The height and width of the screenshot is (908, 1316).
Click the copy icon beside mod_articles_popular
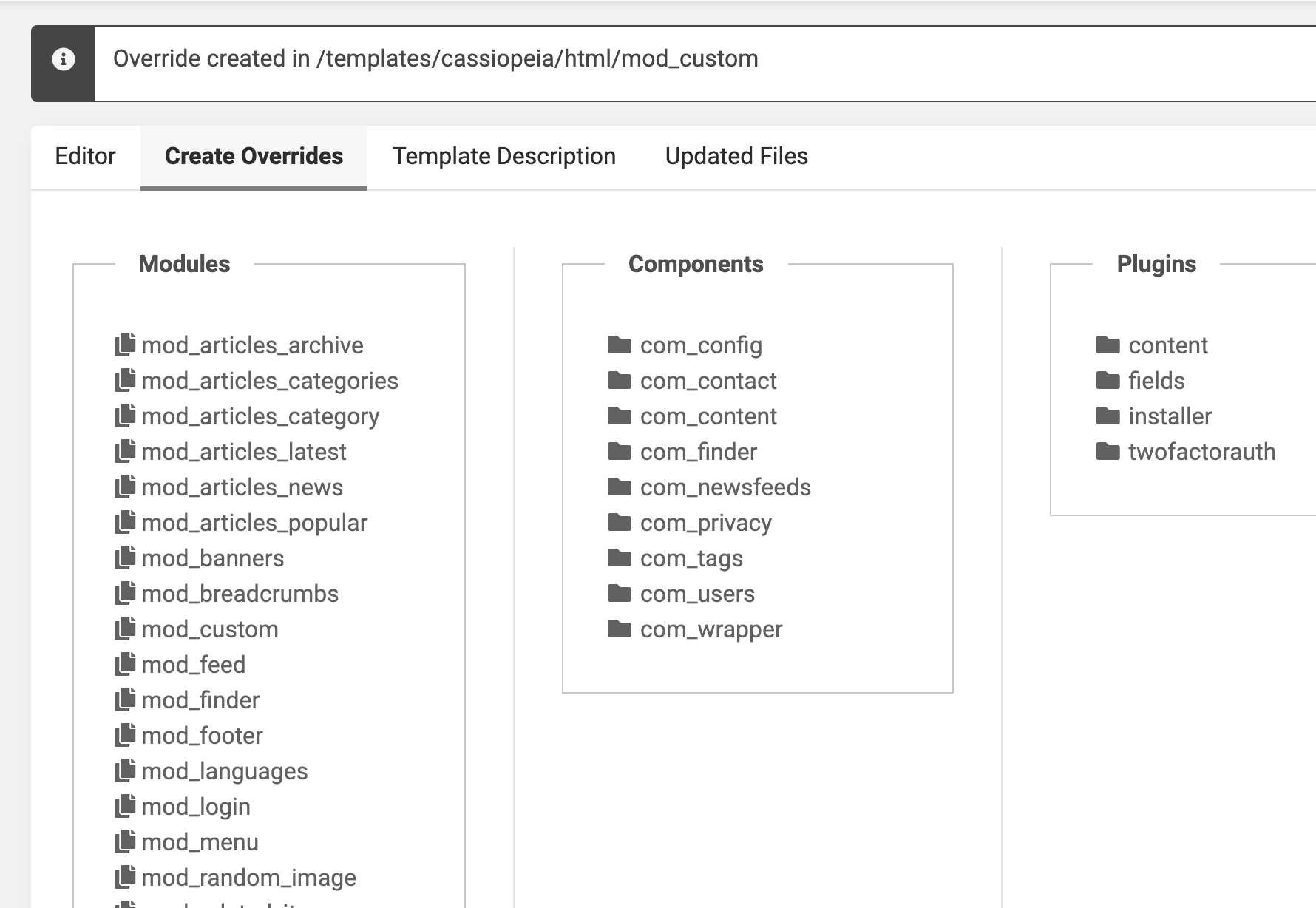[x=125, y=522]
